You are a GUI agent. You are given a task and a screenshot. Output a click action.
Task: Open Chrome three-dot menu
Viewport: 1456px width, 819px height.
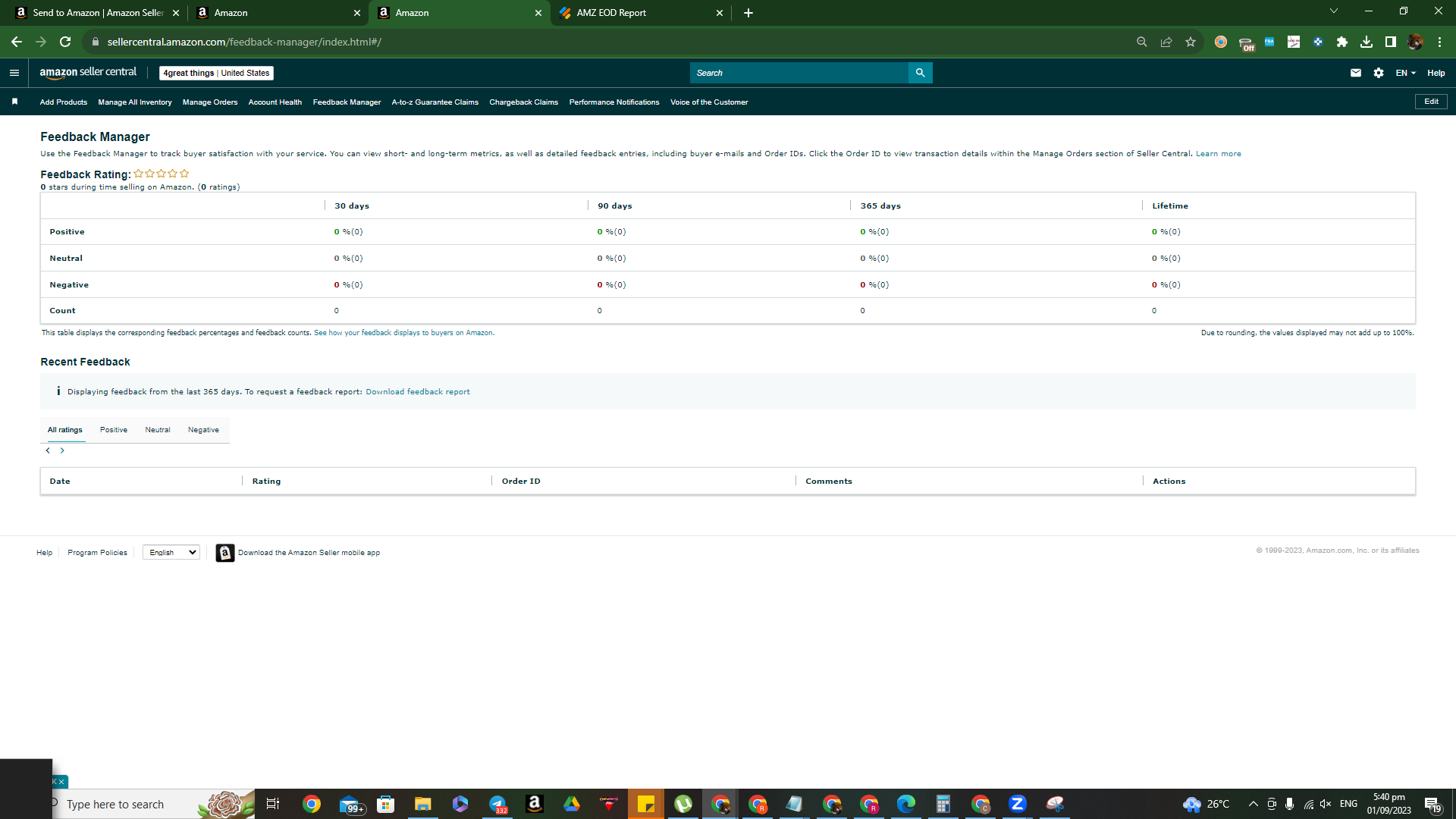coord(1439,42)
